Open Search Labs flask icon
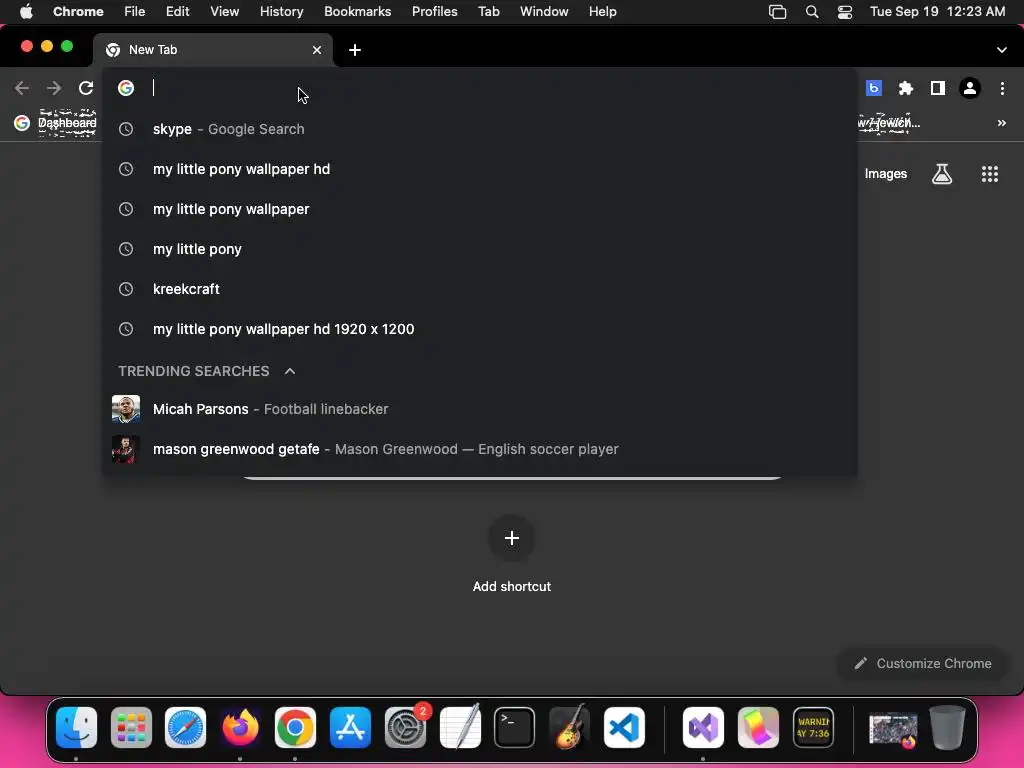Viewport: 1024px width, 768px height. click(941, 174)
